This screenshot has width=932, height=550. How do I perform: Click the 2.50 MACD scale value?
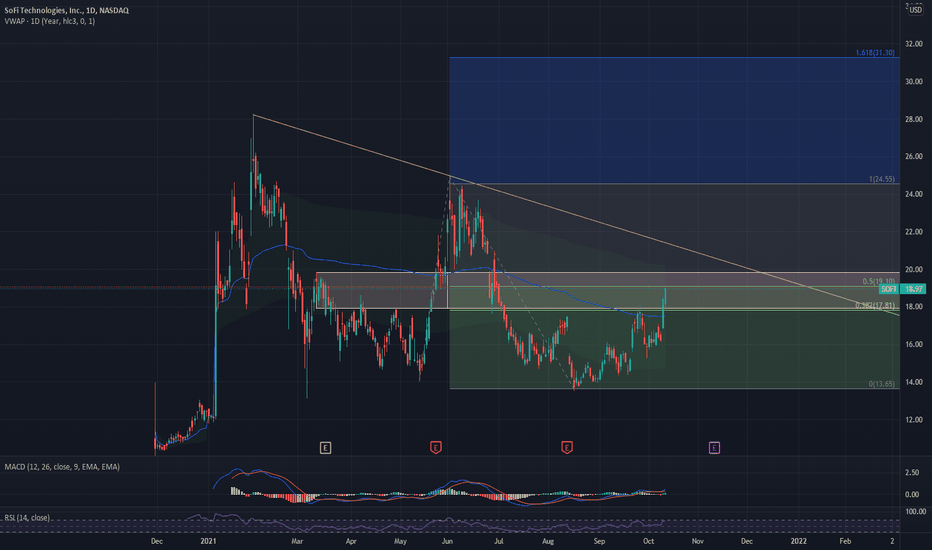(912, 473)
